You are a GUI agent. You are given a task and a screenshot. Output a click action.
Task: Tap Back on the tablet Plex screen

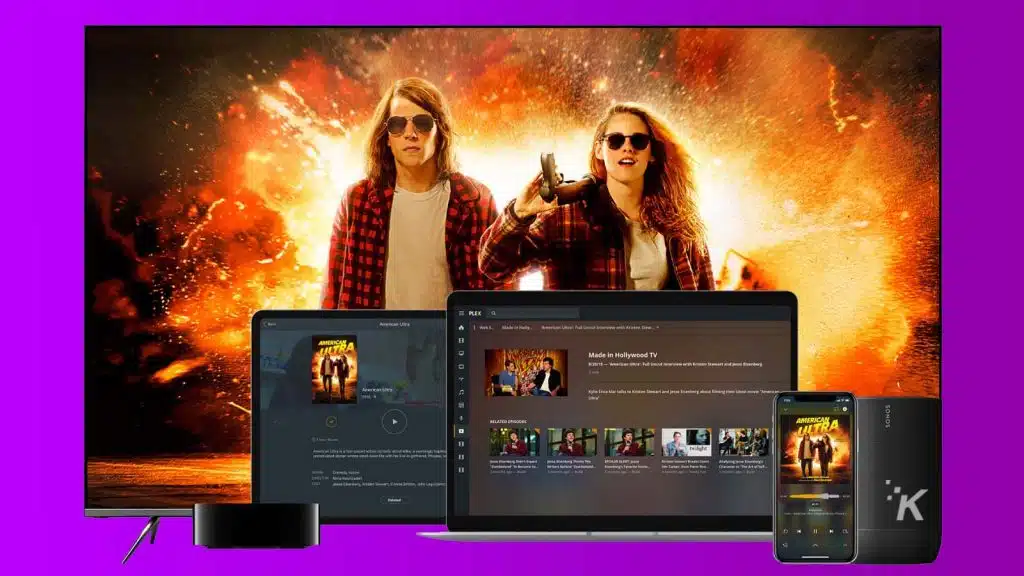(270, 324)
